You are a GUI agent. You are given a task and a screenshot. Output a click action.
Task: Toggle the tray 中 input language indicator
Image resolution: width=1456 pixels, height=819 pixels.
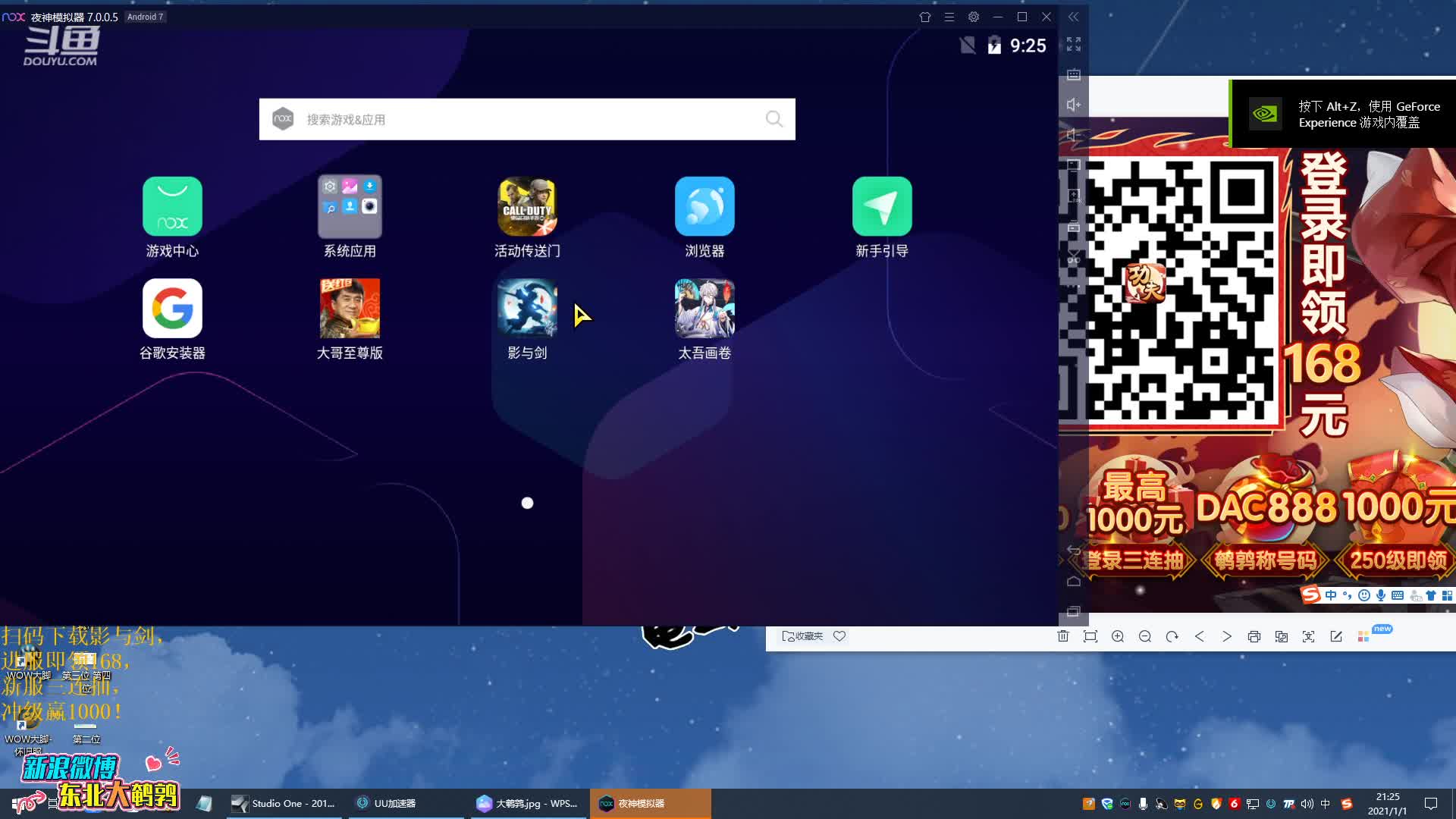pos(1325,804)
